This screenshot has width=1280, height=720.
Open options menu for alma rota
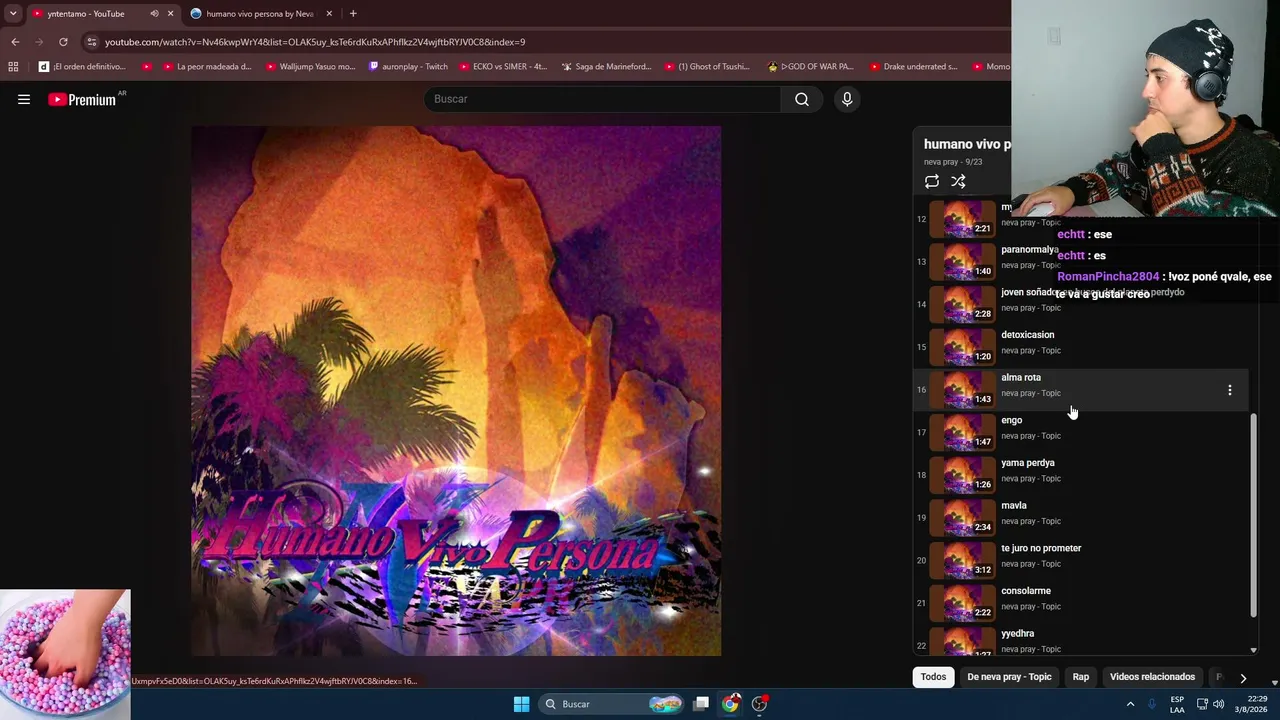click(x=1230, y=390)
